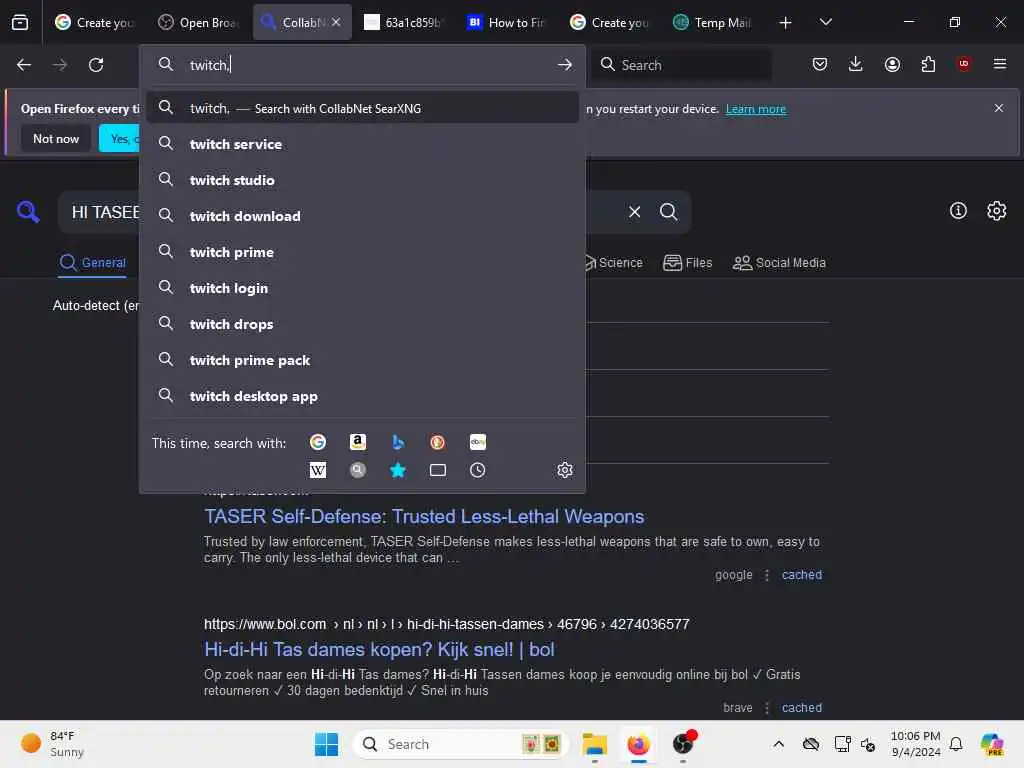Close the CollabNet tab
Image resolution: width=1024 pixels, height=768 pixels.
(336, 22)
